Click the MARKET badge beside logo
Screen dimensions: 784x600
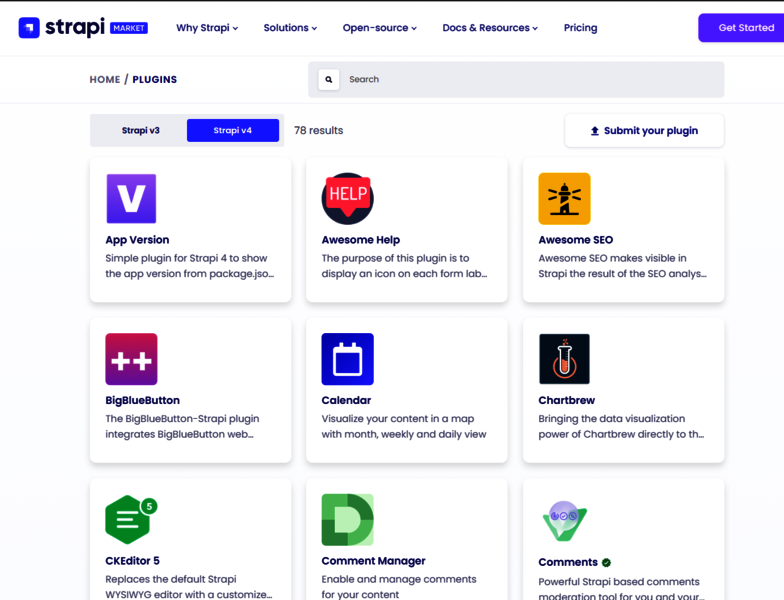(128, 28)
